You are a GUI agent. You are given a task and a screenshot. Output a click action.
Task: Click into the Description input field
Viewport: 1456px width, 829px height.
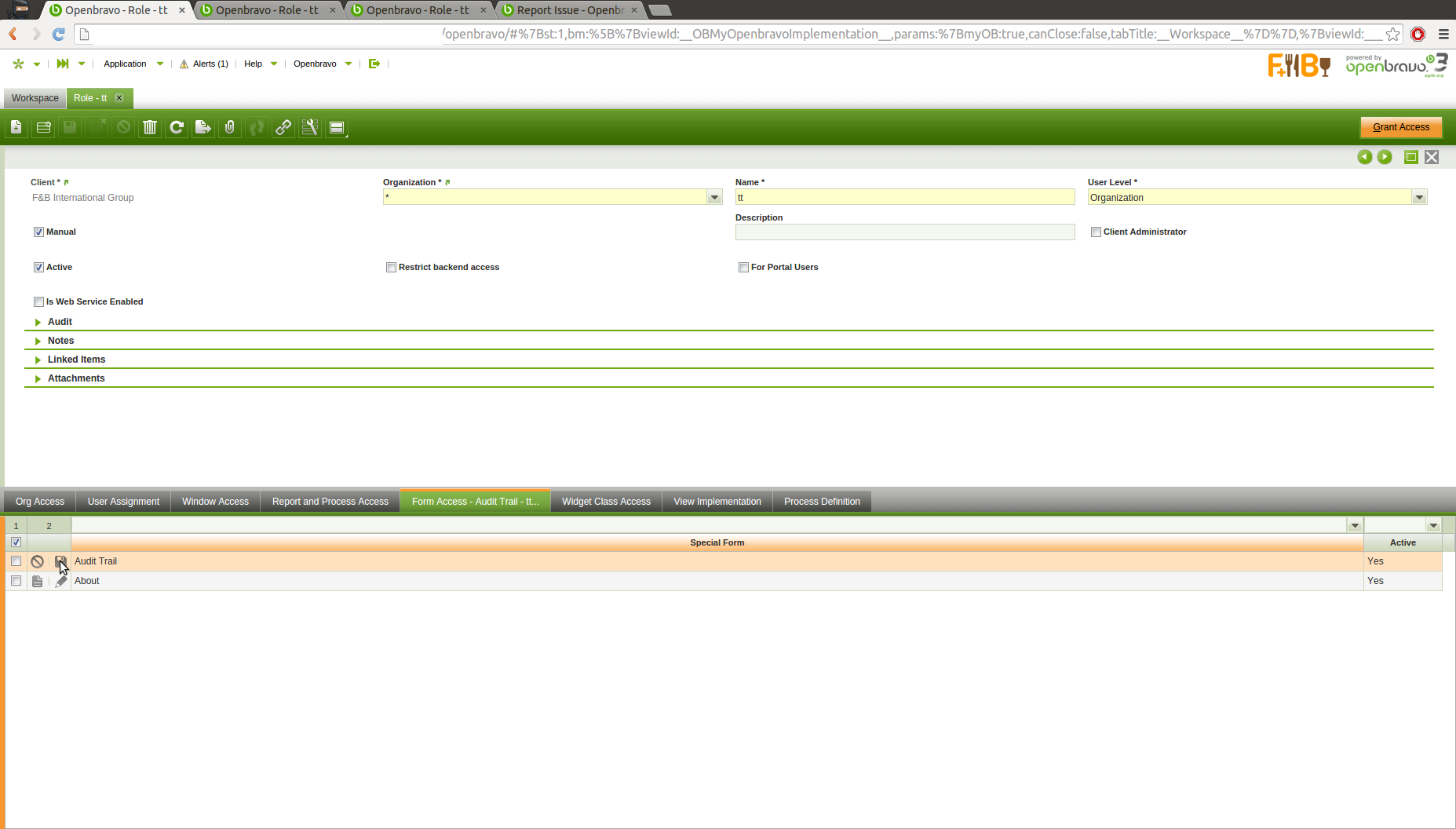(x=904, y=232)
